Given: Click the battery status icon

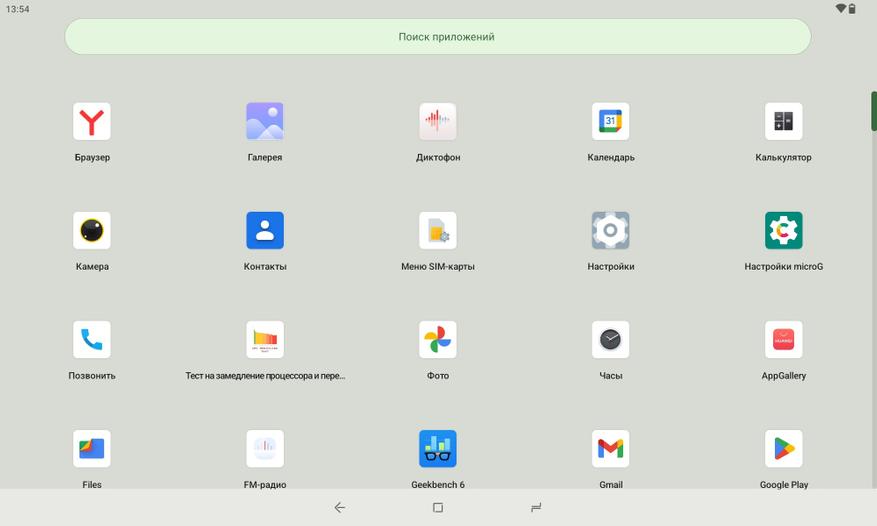Looking at the screenshot, I should [852, 8].
